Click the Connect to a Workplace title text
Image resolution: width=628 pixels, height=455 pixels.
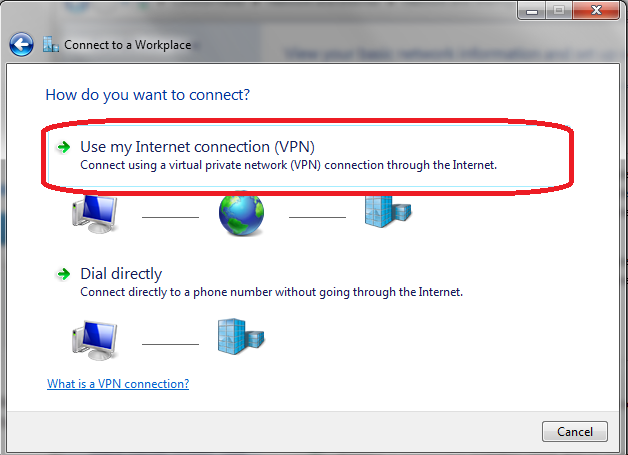tap(127, 45)
